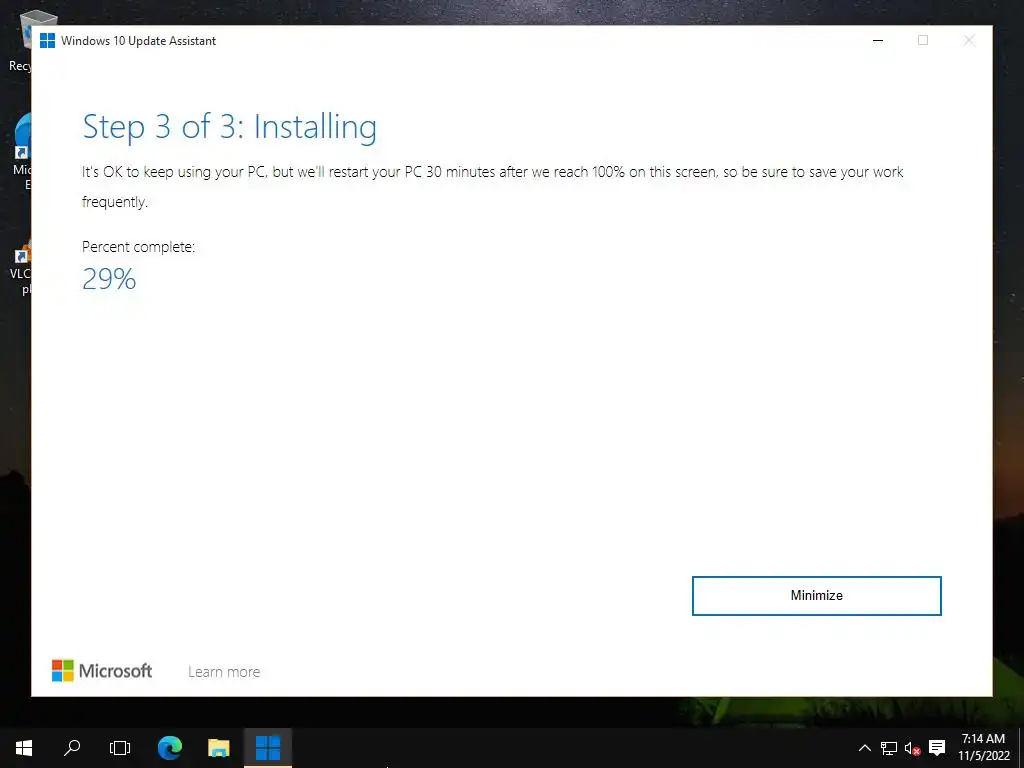Click the muted volume tray icon
1024x768 pixels.
point(912,748)
